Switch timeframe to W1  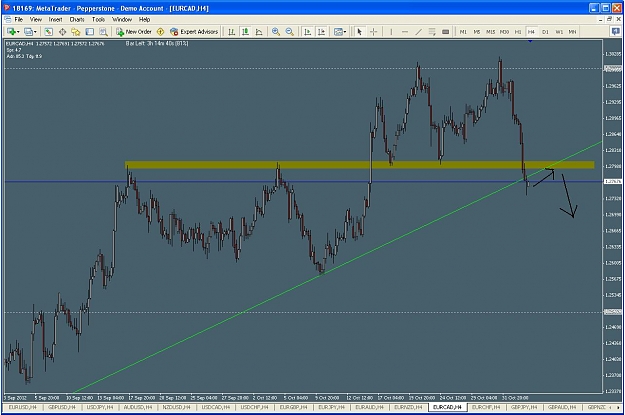[559, 32]
